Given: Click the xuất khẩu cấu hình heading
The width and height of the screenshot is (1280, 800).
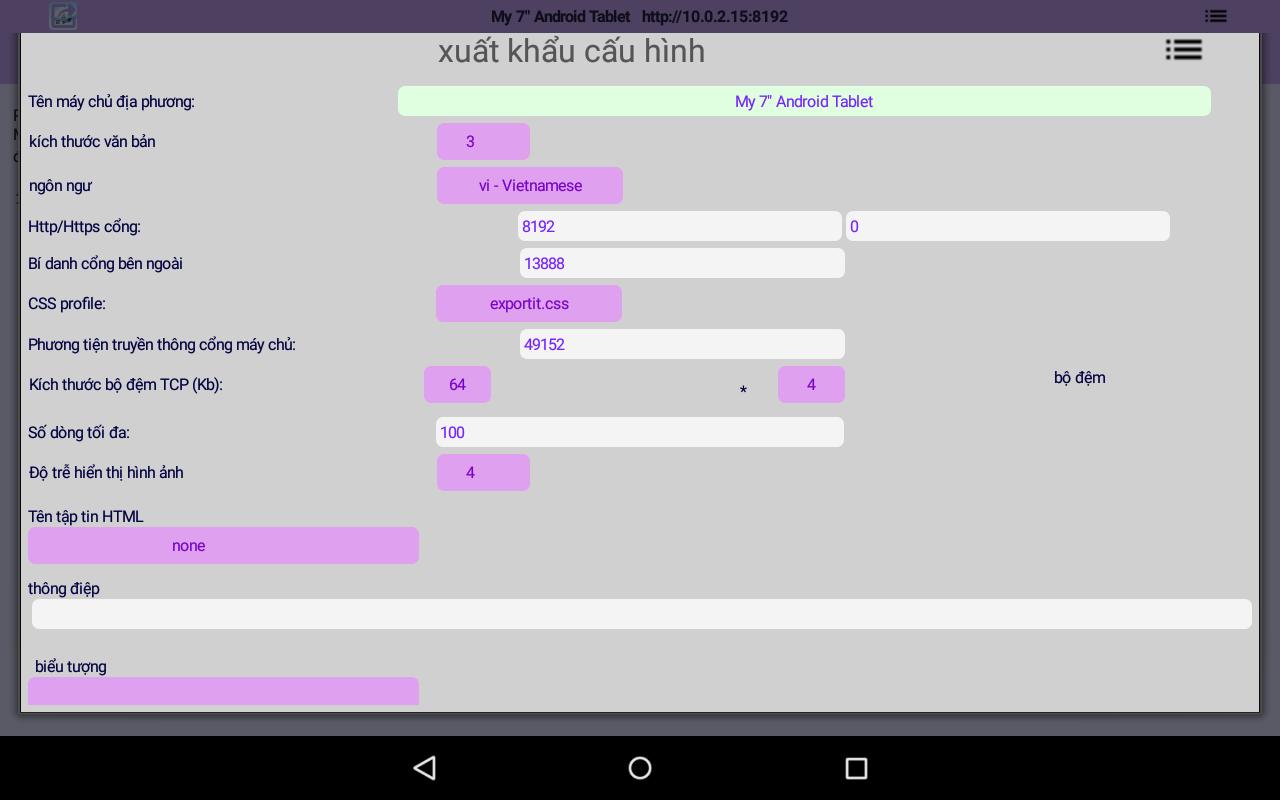Looking at the screenshot, I should coord(571,51).
